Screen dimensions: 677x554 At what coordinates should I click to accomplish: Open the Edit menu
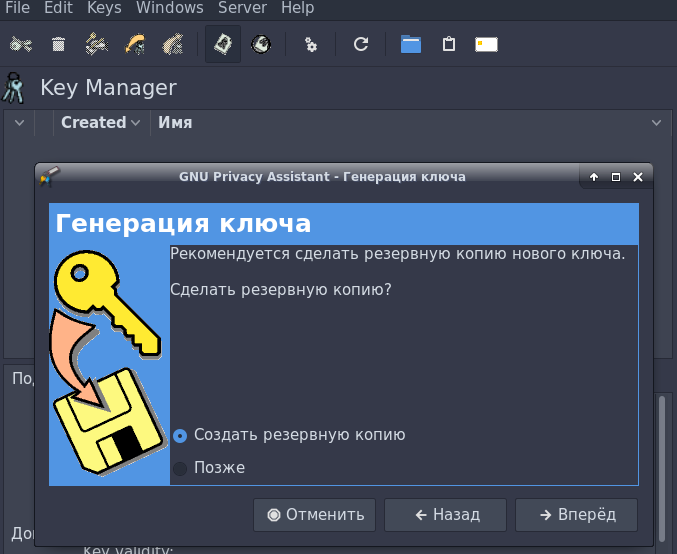click(x=58, y=8)
